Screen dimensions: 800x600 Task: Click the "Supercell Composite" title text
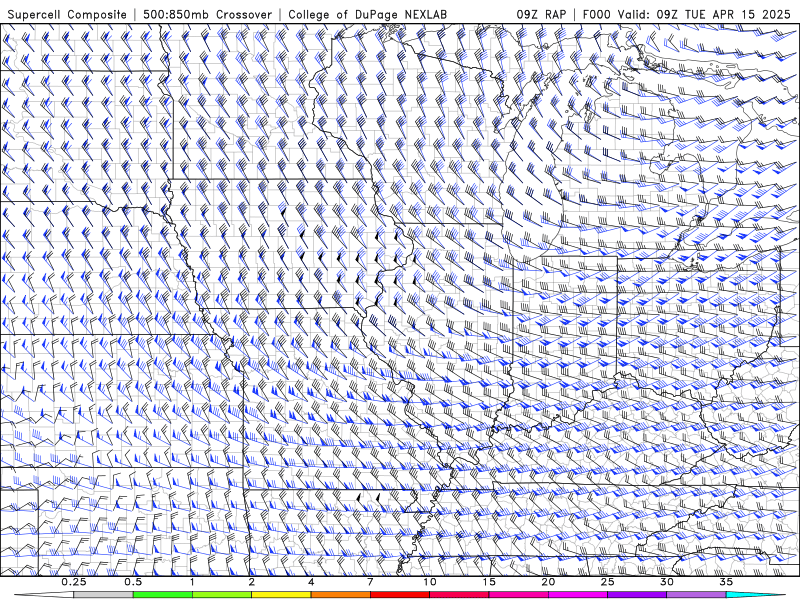[67, 14]
